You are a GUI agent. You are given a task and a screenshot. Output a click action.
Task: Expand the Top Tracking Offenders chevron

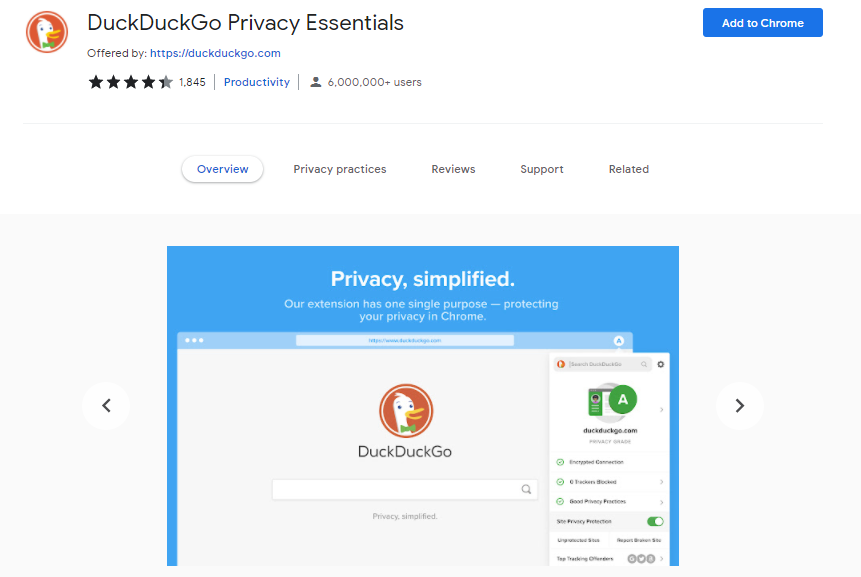point(662,558)
